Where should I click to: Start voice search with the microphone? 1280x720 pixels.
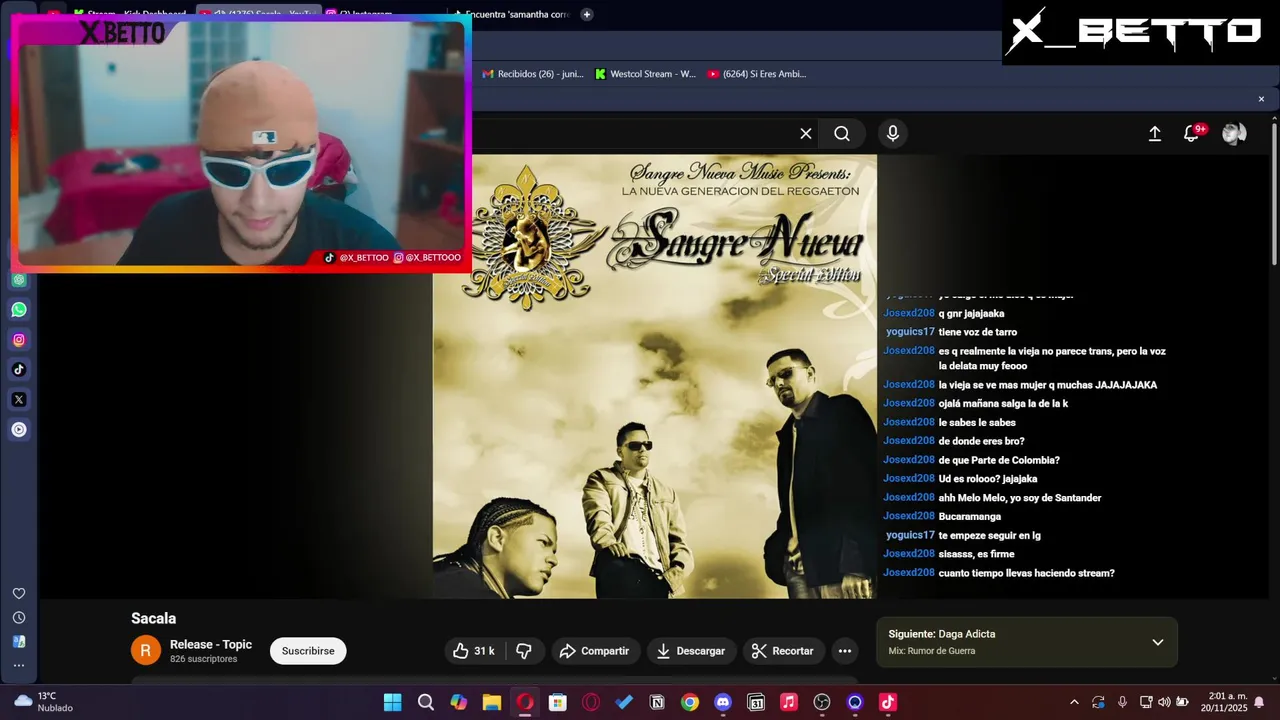coord(893,134)
